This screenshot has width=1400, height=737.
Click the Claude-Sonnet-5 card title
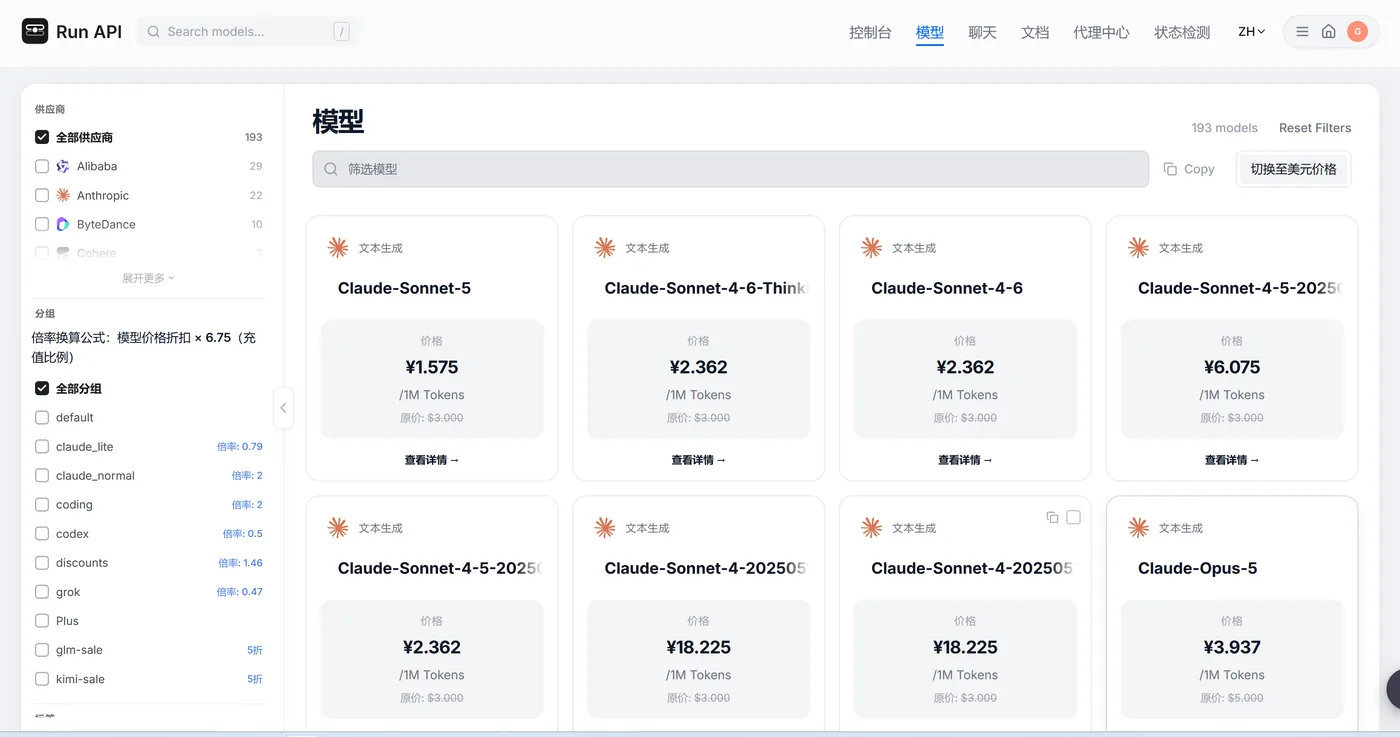click(404, 288)
